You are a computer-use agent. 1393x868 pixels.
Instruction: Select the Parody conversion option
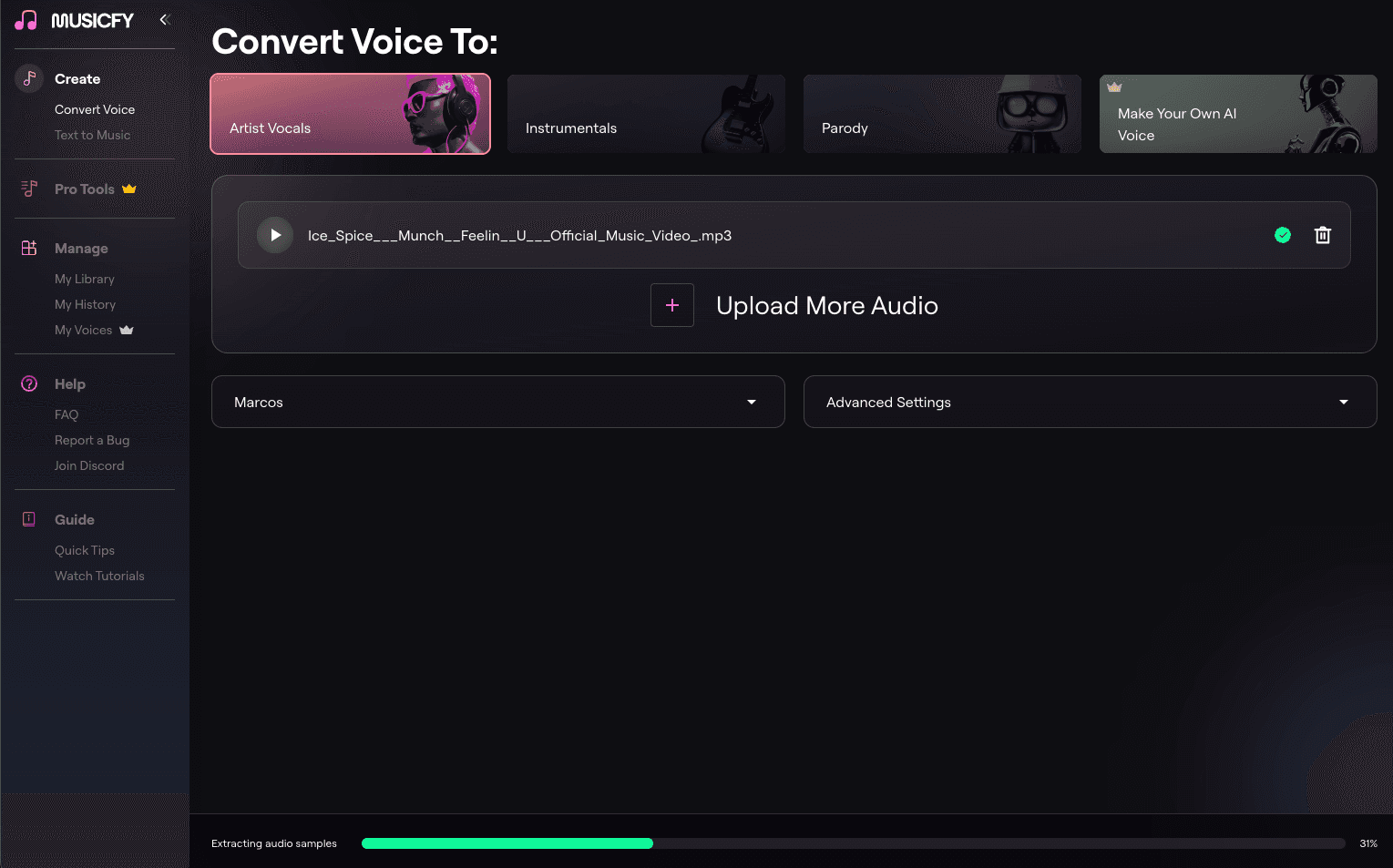(941, 114)
